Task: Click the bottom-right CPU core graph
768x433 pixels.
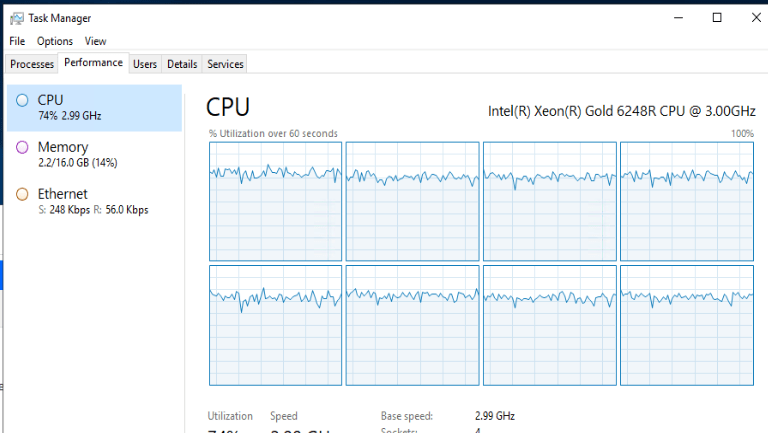Action: [686, 325]
